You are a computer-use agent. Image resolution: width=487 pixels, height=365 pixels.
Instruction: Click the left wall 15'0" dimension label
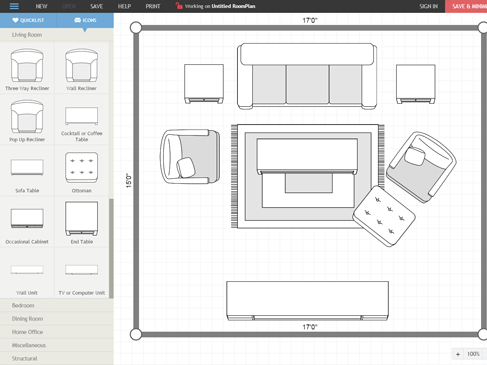coord(129,180)
